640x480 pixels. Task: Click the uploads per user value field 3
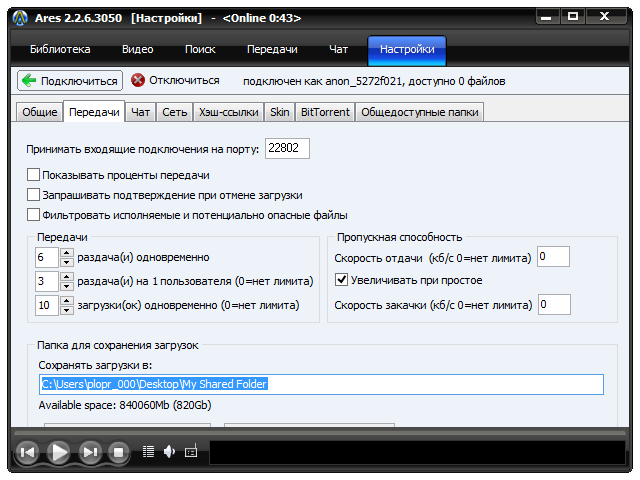click(x=47, y=281)
